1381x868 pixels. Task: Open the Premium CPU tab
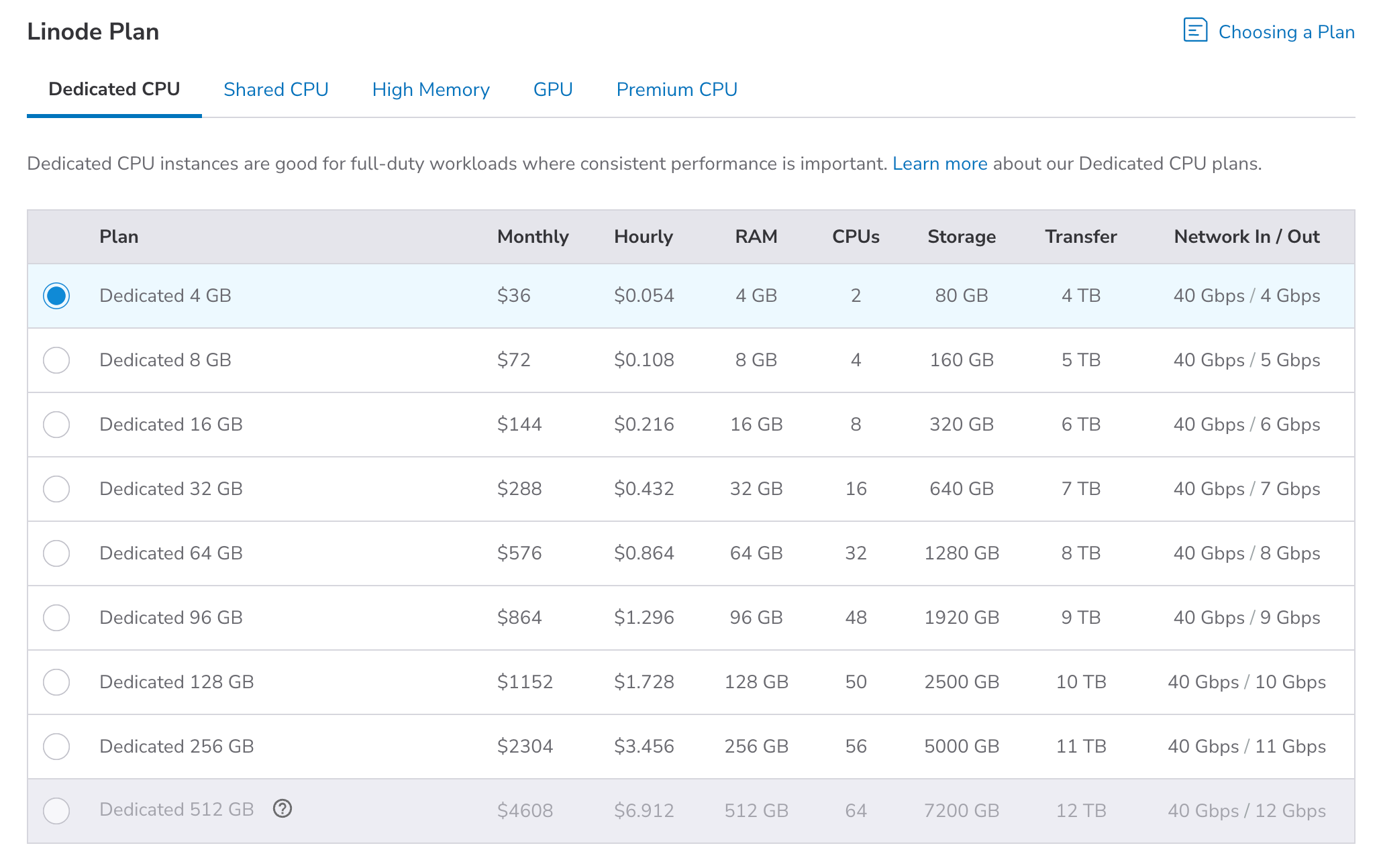676,89
